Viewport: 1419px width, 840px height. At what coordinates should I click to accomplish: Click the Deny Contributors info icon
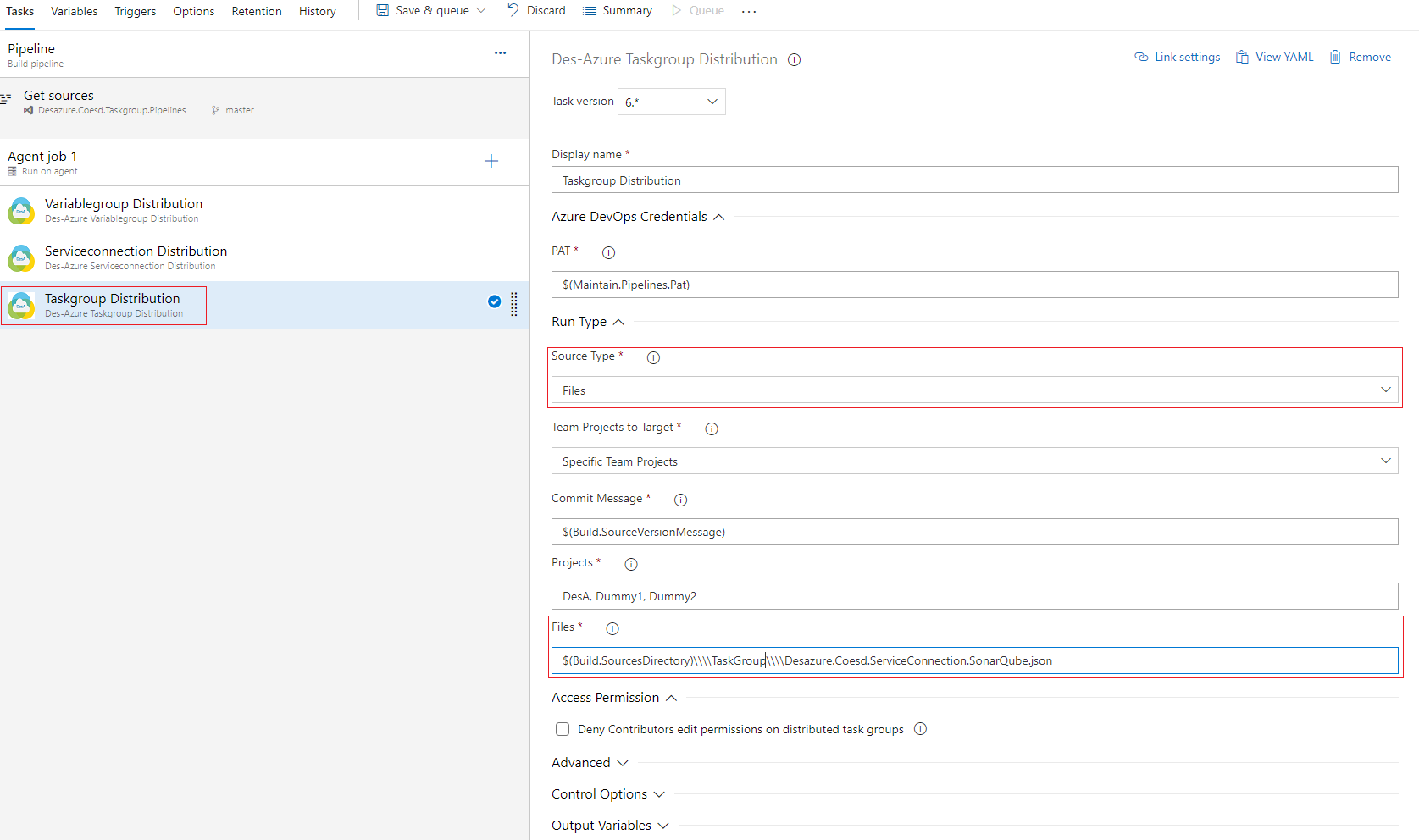tap(920, 729)
